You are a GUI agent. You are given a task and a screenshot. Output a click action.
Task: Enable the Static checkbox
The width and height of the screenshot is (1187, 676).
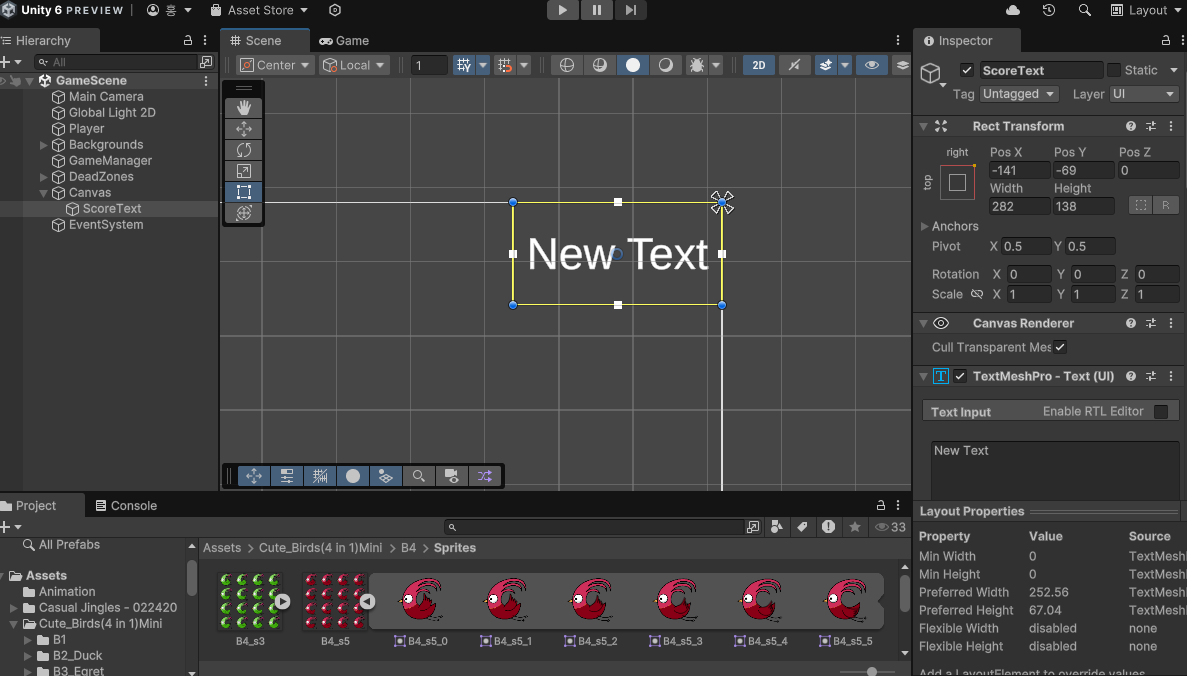[x=1114, y=70]
